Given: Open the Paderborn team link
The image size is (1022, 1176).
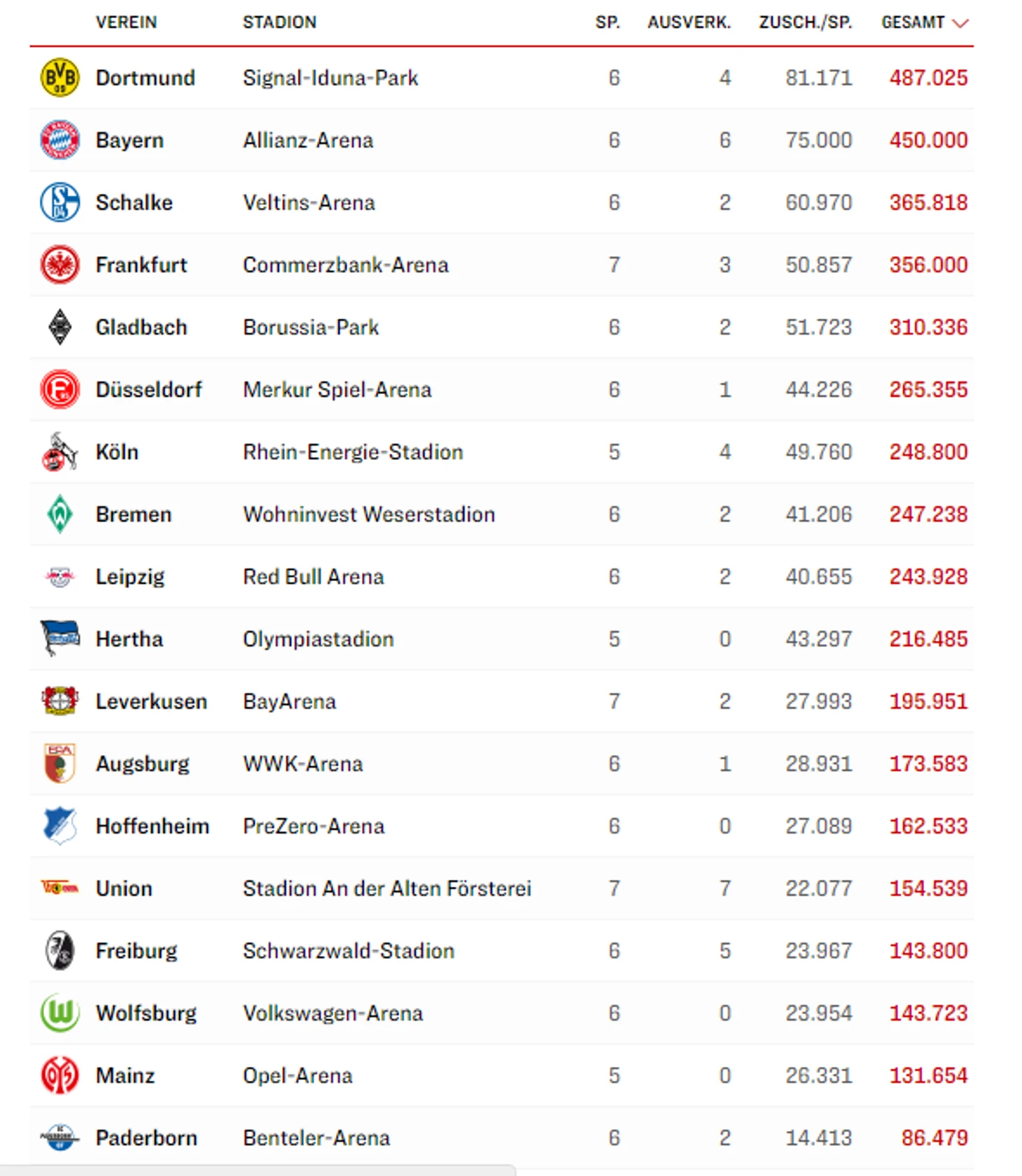Looking at the screenshot, I should tap(146, 1137).
